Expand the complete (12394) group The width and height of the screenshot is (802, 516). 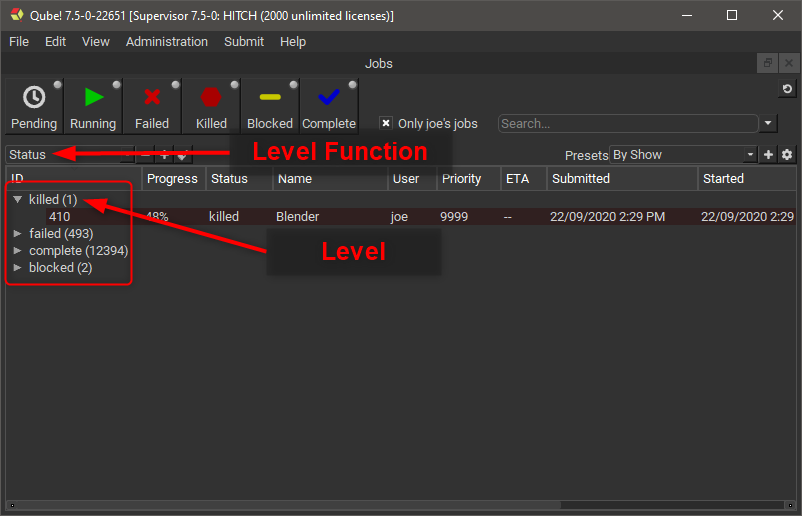point(18,251)
